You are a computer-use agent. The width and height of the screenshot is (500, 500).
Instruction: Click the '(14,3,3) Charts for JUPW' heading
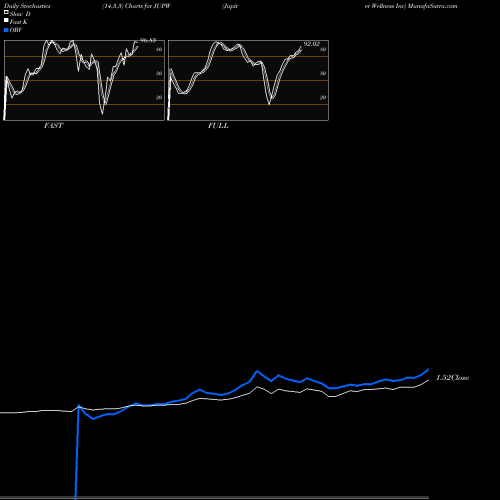(136, 6)
